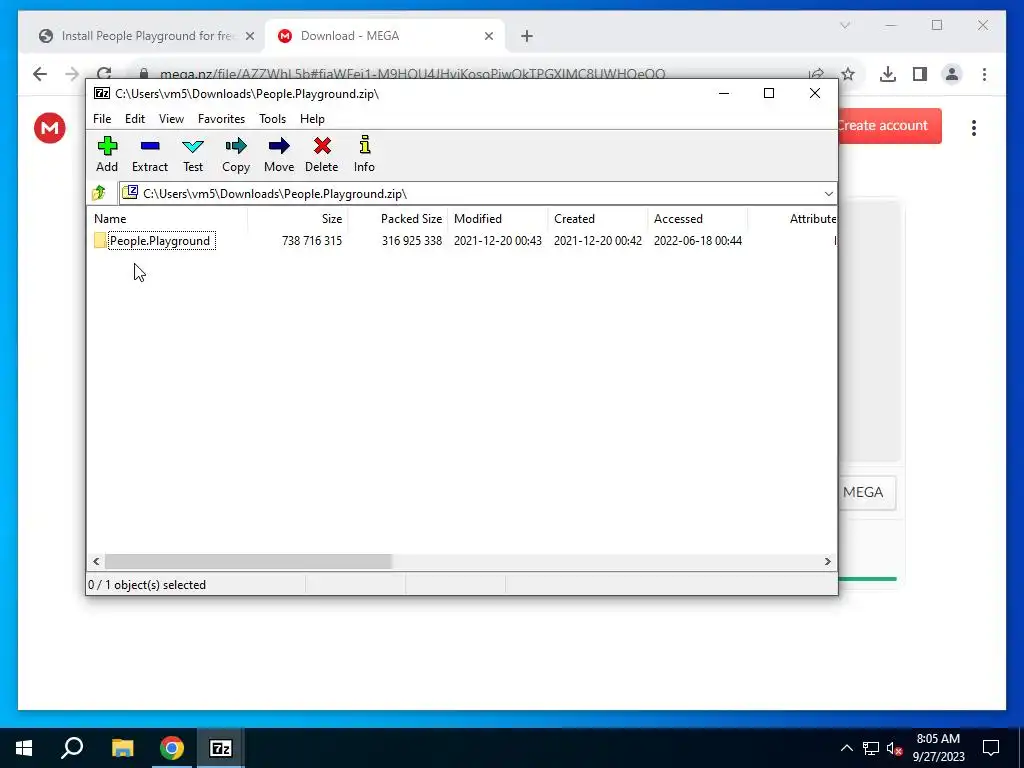Screen dimensions: 1024x768
Task: Click the 7-Zip path input field
Action: pyautogui.click(x=477, y=193)
